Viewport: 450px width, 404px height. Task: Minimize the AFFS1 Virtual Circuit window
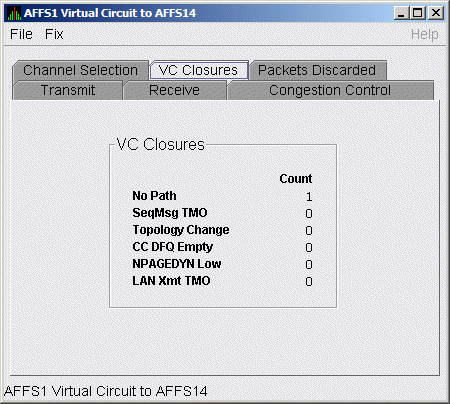(401, 13)
